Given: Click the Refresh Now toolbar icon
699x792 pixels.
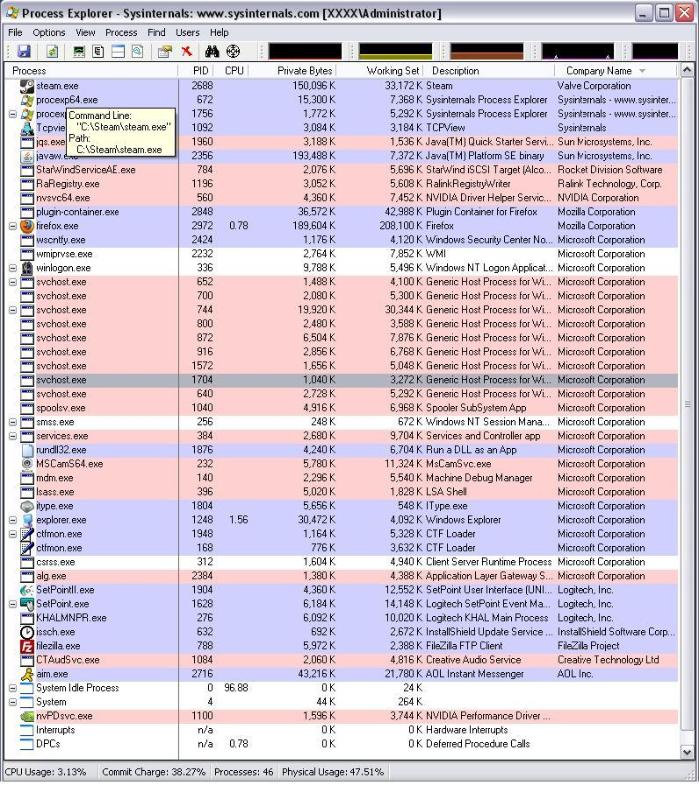Looking at the screenshot, I should point(52,51).
